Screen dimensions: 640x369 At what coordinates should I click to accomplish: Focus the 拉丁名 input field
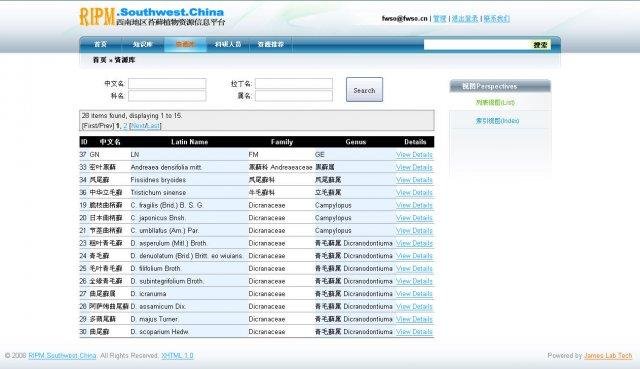tap(294, 84)
